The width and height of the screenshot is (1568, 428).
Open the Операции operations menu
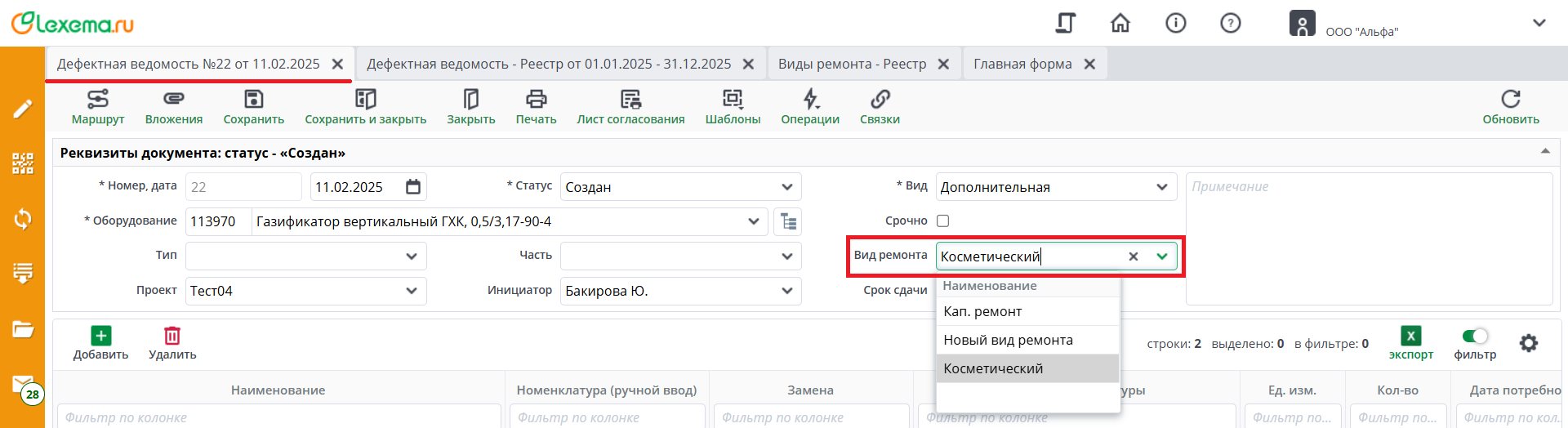click(809, 107)
